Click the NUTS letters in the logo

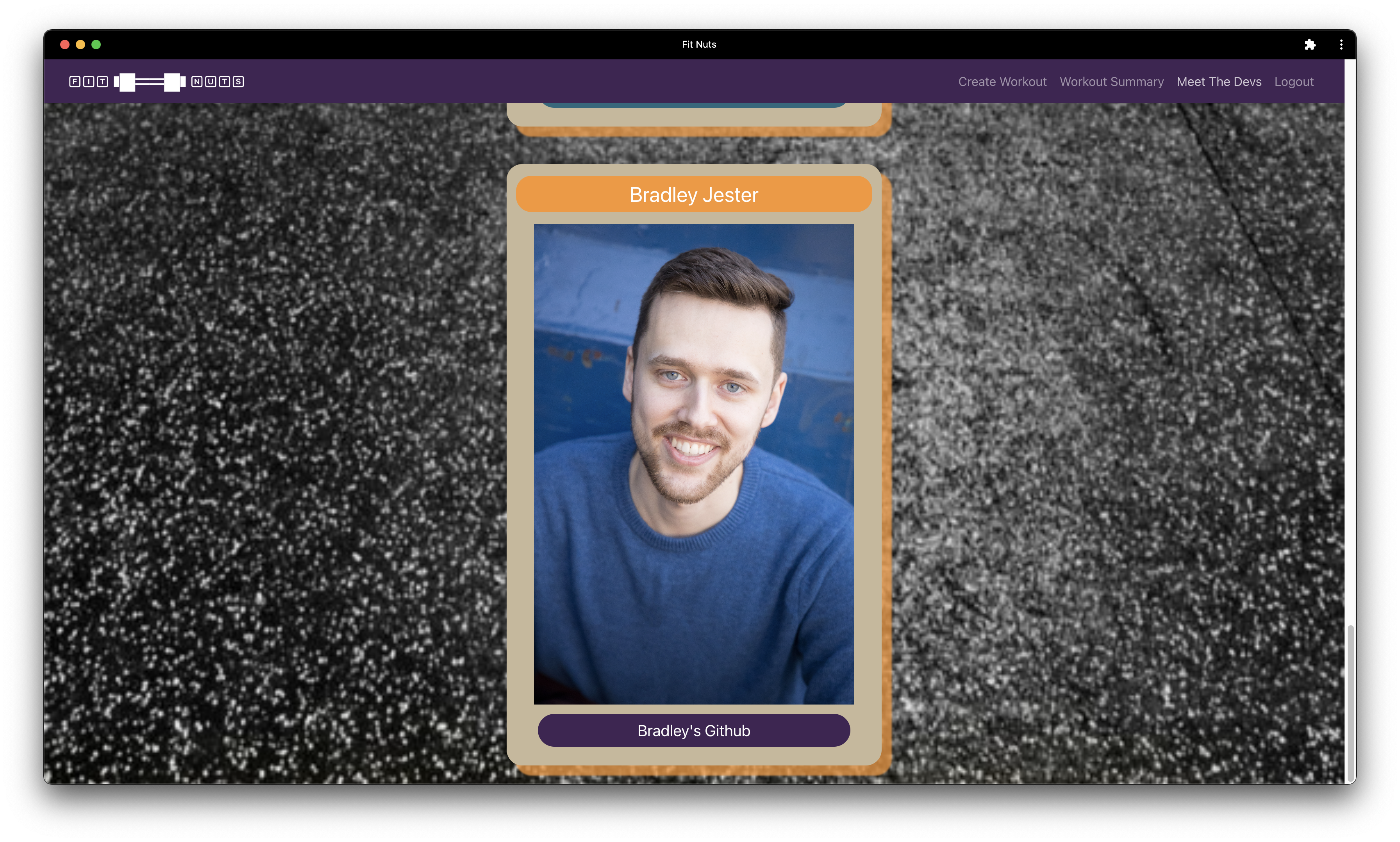tap(217, 82)
